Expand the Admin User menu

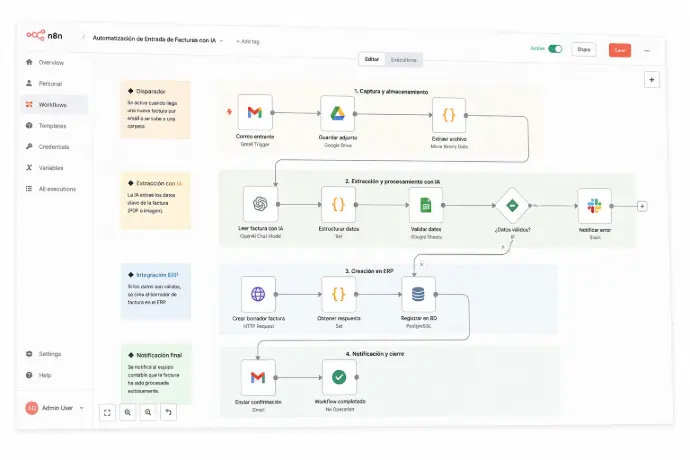(x=81, y=408)
